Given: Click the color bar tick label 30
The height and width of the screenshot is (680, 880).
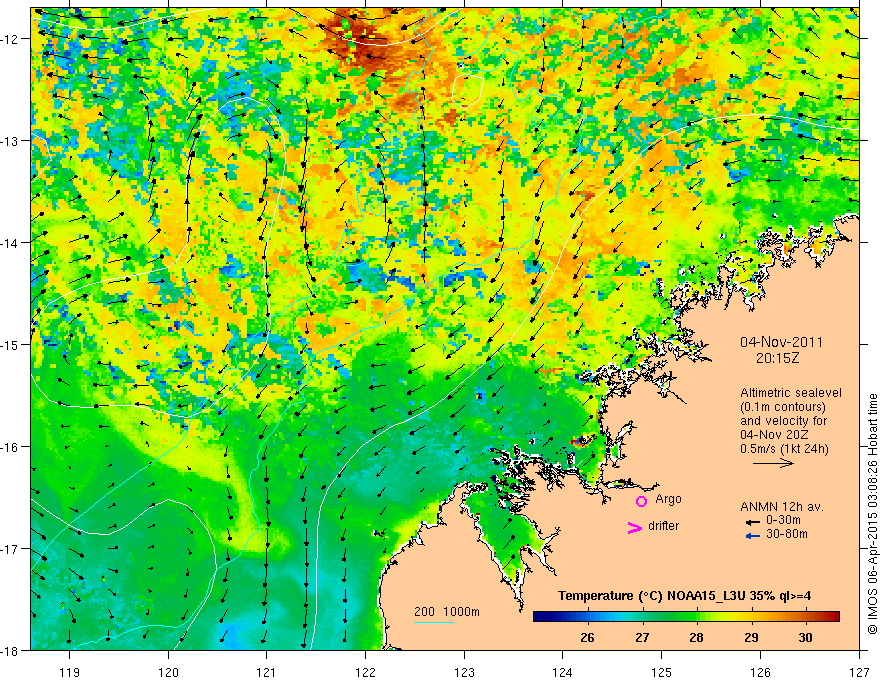Looking at the screenshot, I should pos(805,638).
